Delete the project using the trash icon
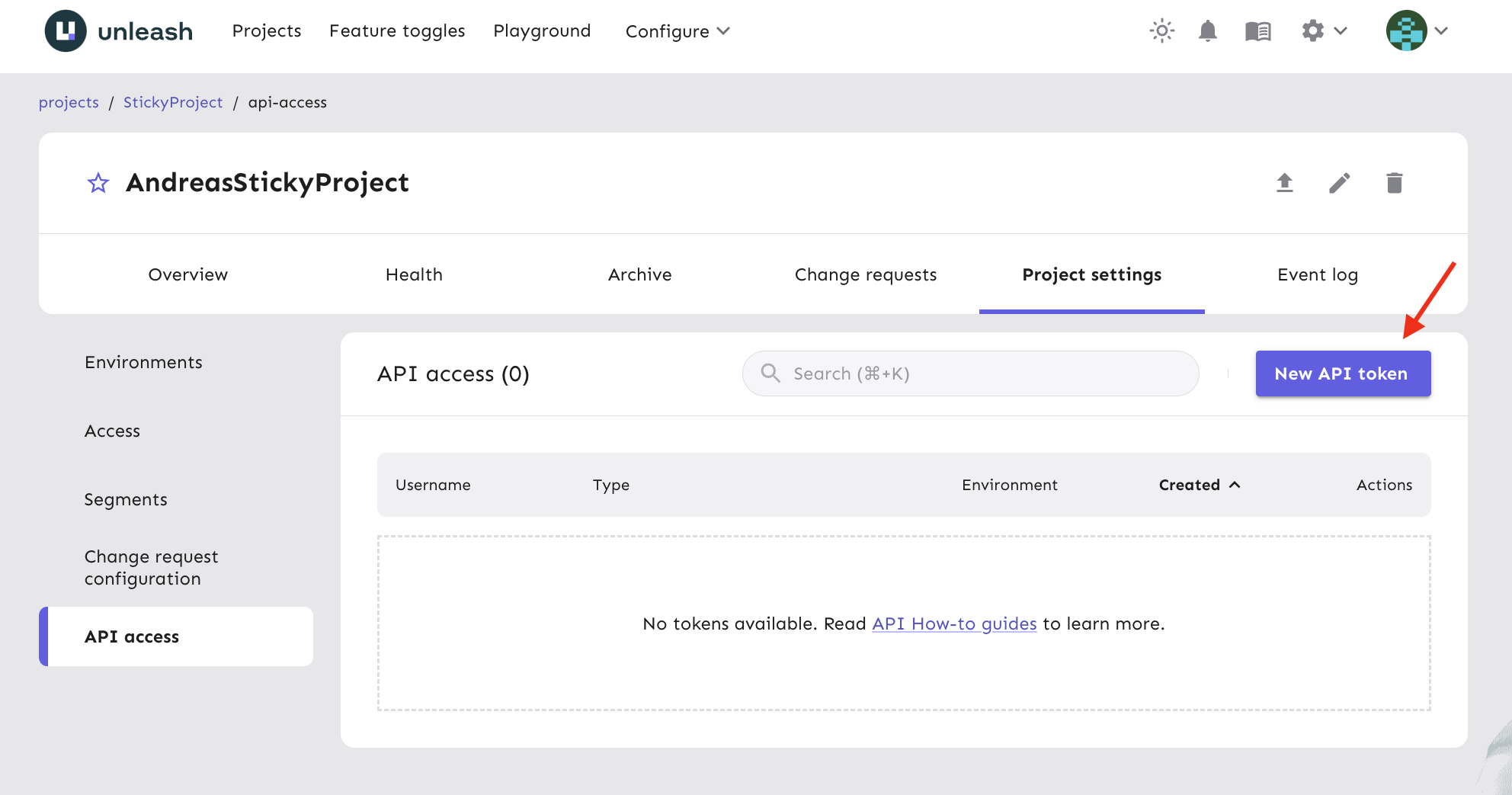This screenshot has width=1512, height=795. click(1394, 183)
